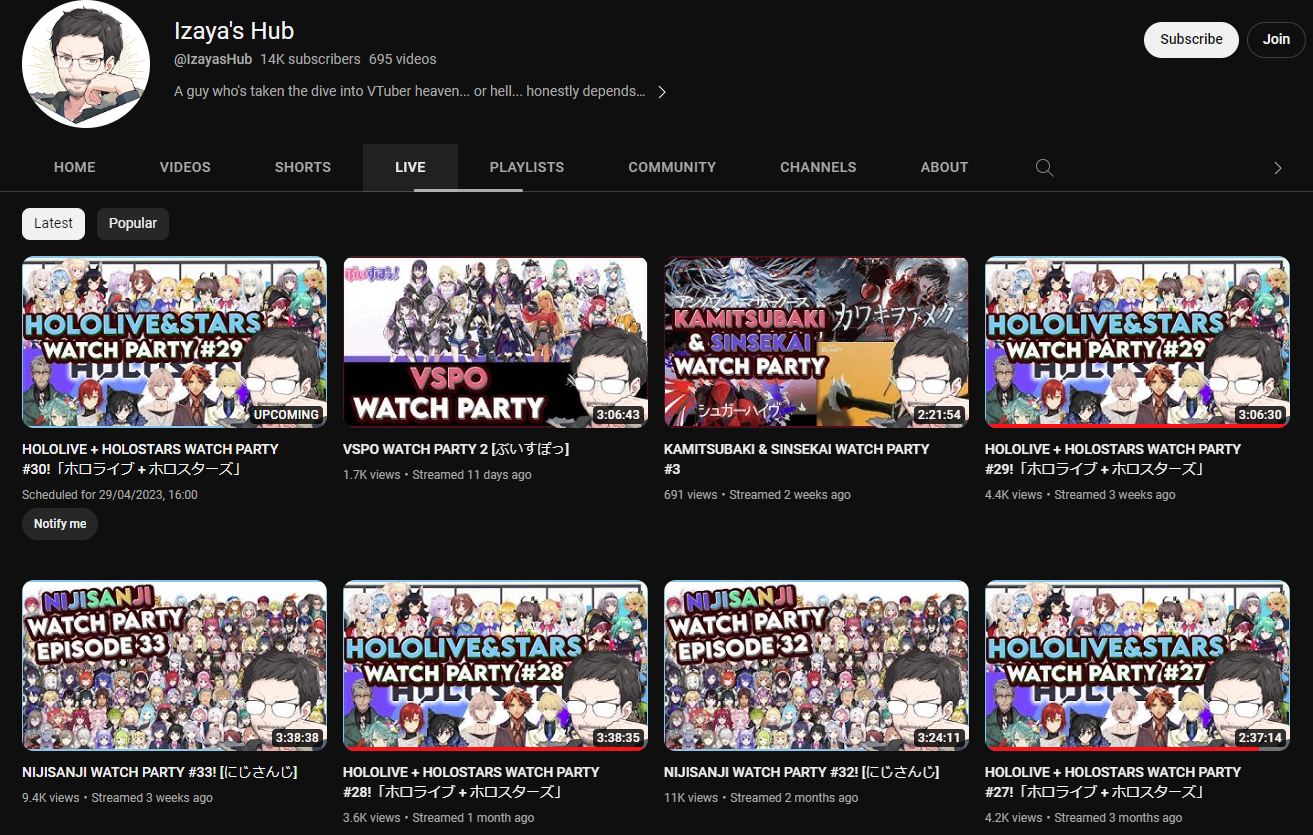Viewport: 1313px width, 835px height.
Task: Go to the SHORTS tab
Action: (x=303, y=167)
